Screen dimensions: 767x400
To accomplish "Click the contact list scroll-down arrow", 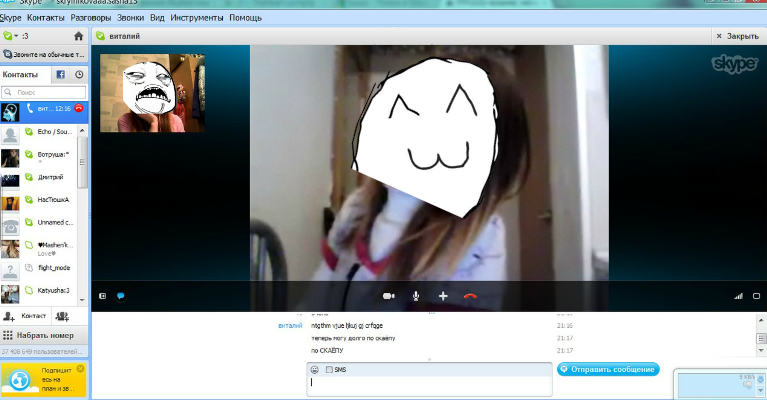I will coord(82,300).
